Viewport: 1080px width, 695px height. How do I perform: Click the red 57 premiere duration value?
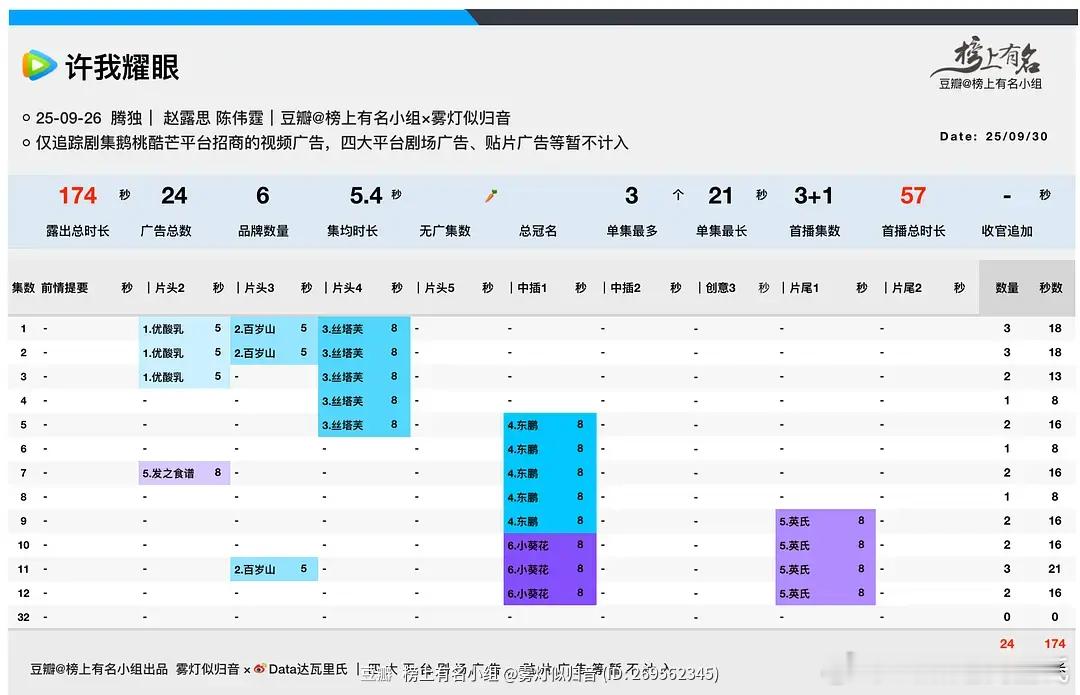[x=913, y=196]
